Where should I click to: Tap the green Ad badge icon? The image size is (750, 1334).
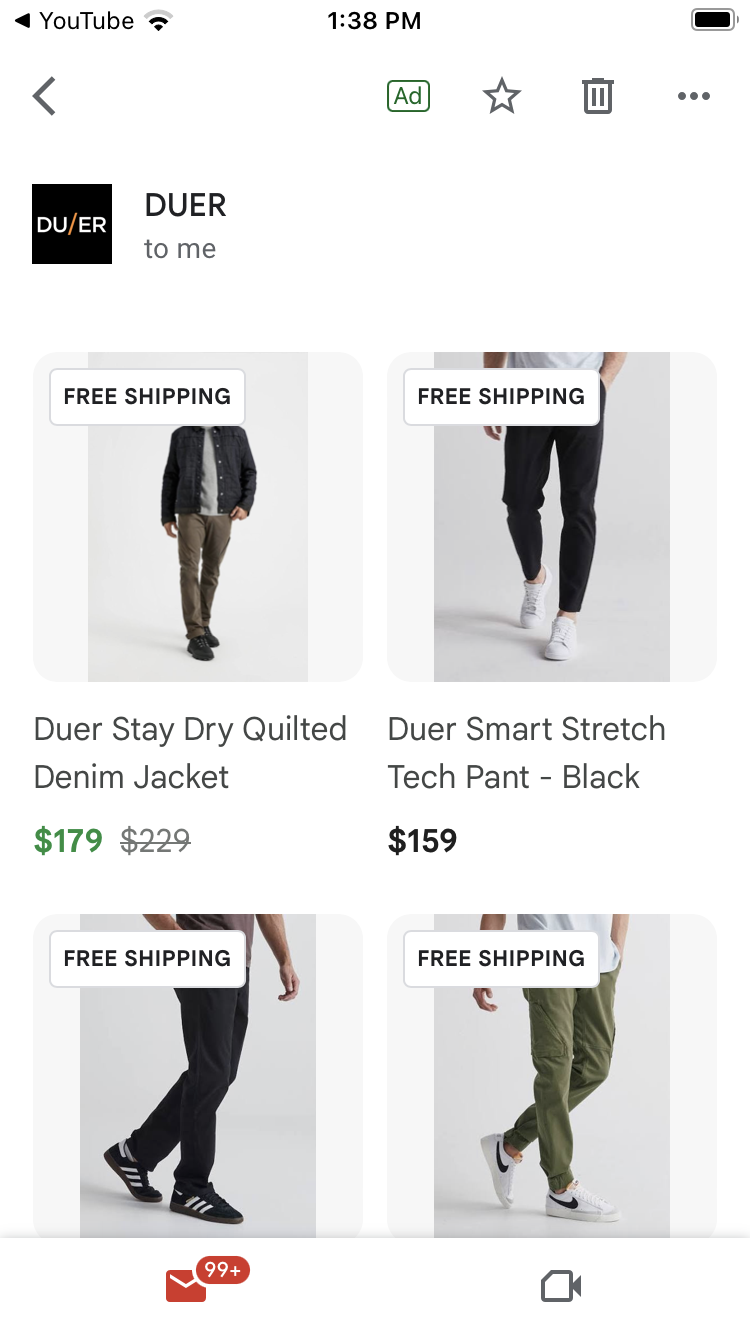pyautogui.click(x=408, y=96)
